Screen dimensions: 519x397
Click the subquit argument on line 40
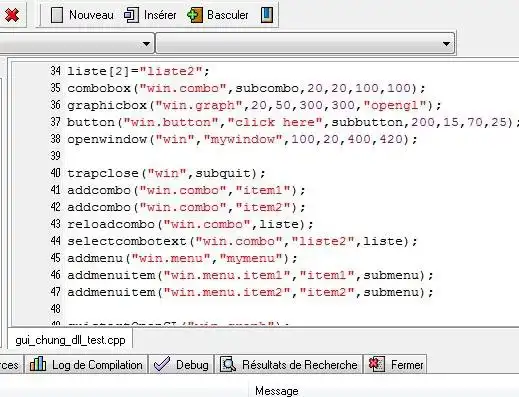coord(222,173)
